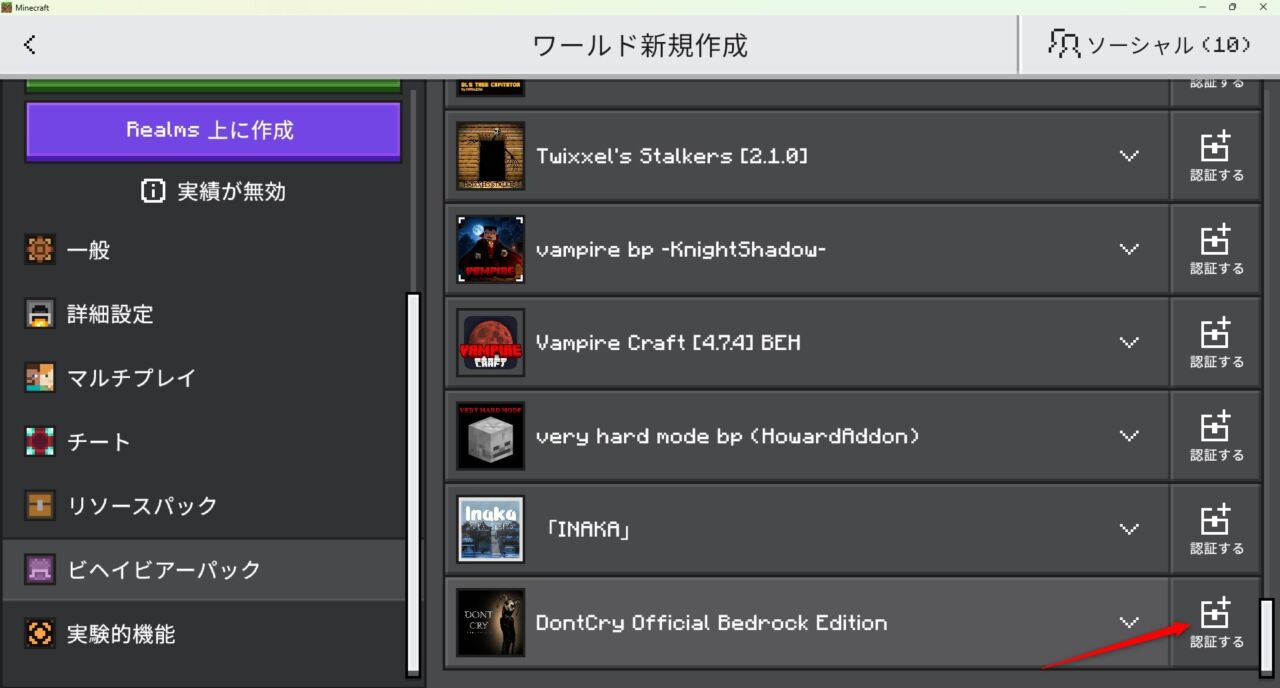Expand the 「INAKA」 pack details
This screenshot has height=688, width=1280.
1129,529
